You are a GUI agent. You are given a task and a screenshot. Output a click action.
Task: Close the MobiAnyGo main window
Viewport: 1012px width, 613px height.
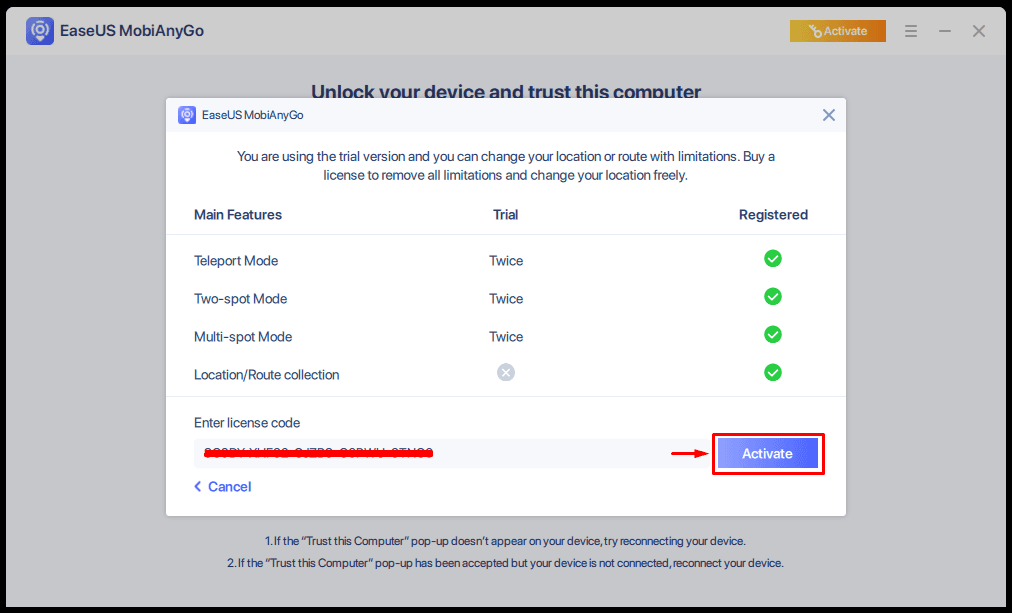(x=979, y=31)
